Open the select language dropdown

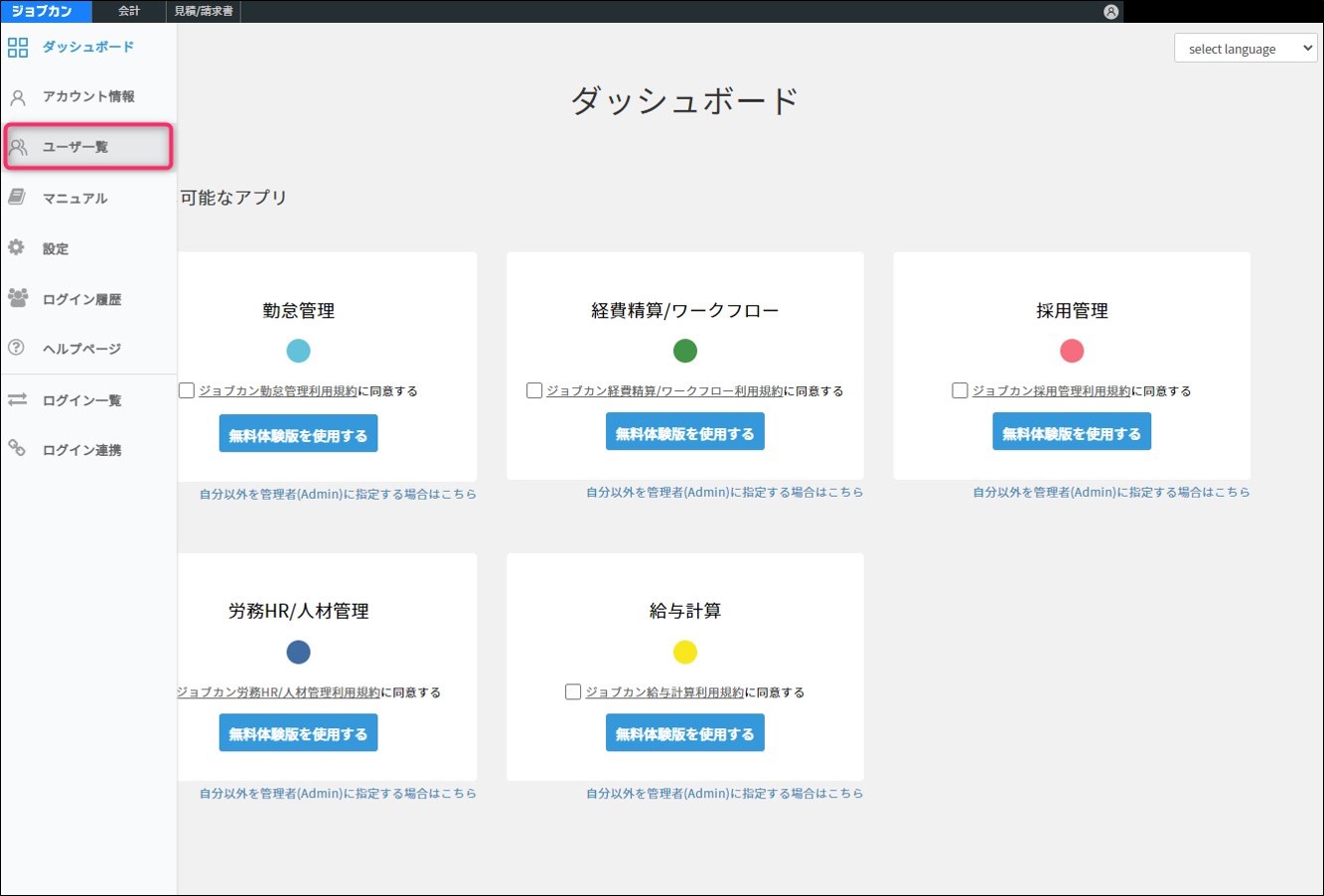click(x=1245, y=49)
